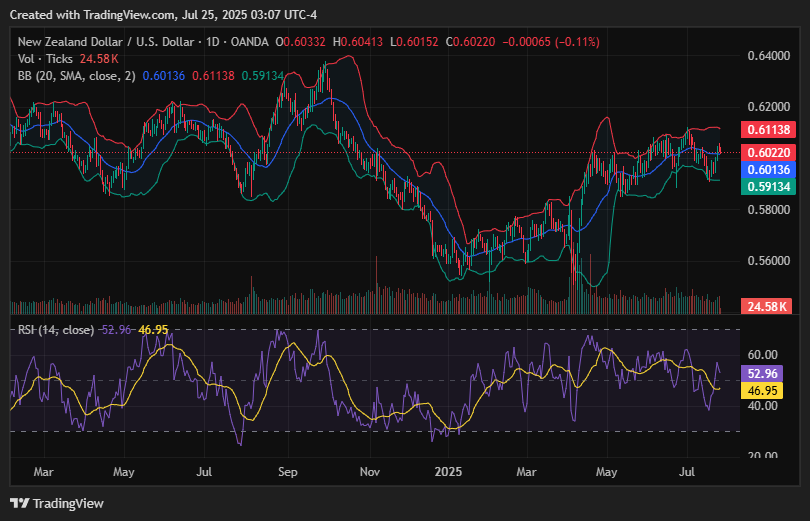
Task: Click the 0.58000 price axis label
Action: (x=769, y=210)
